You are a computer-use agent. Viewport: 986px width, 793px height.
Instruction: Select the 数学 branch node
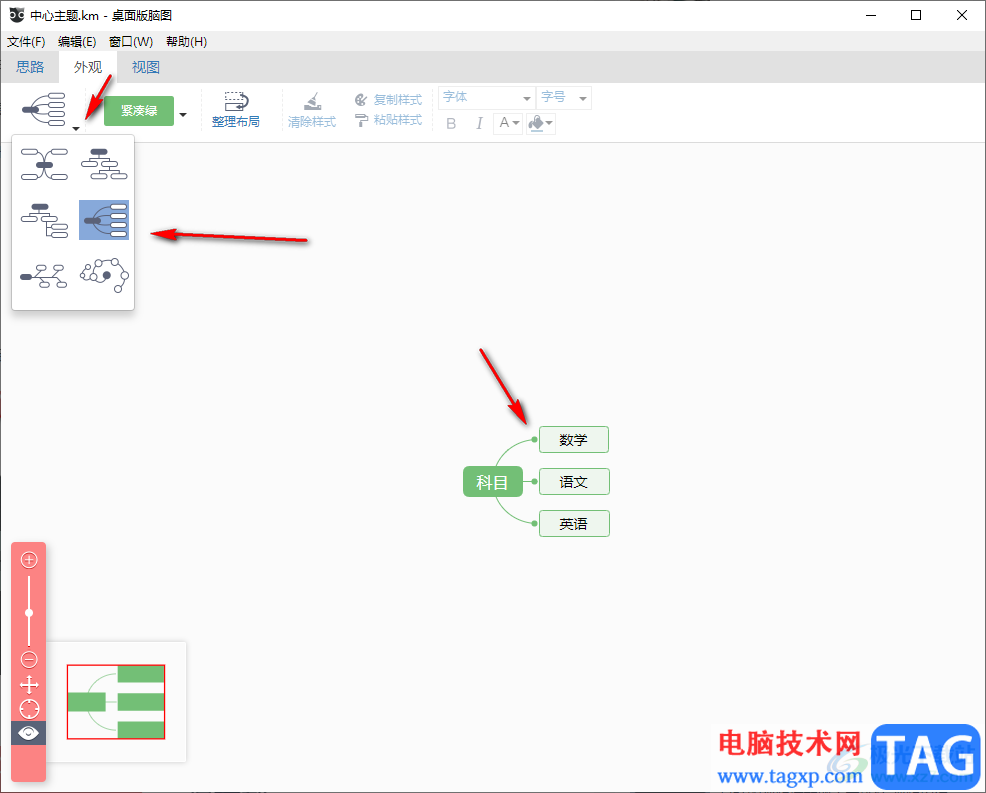(573, 440)
